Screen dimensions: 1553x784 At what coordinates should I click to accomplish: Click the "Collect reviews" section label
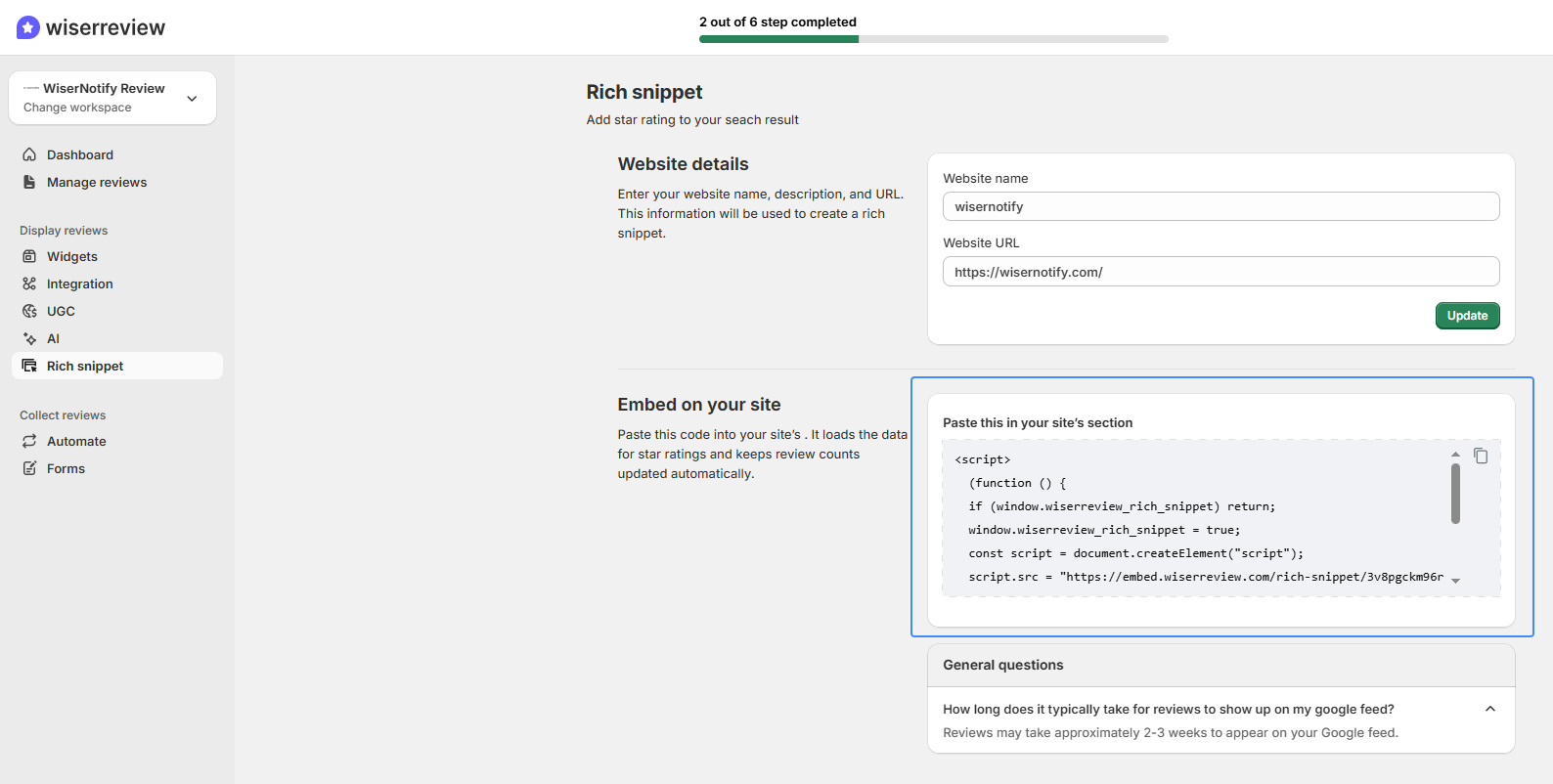click(x=63, y=415)
